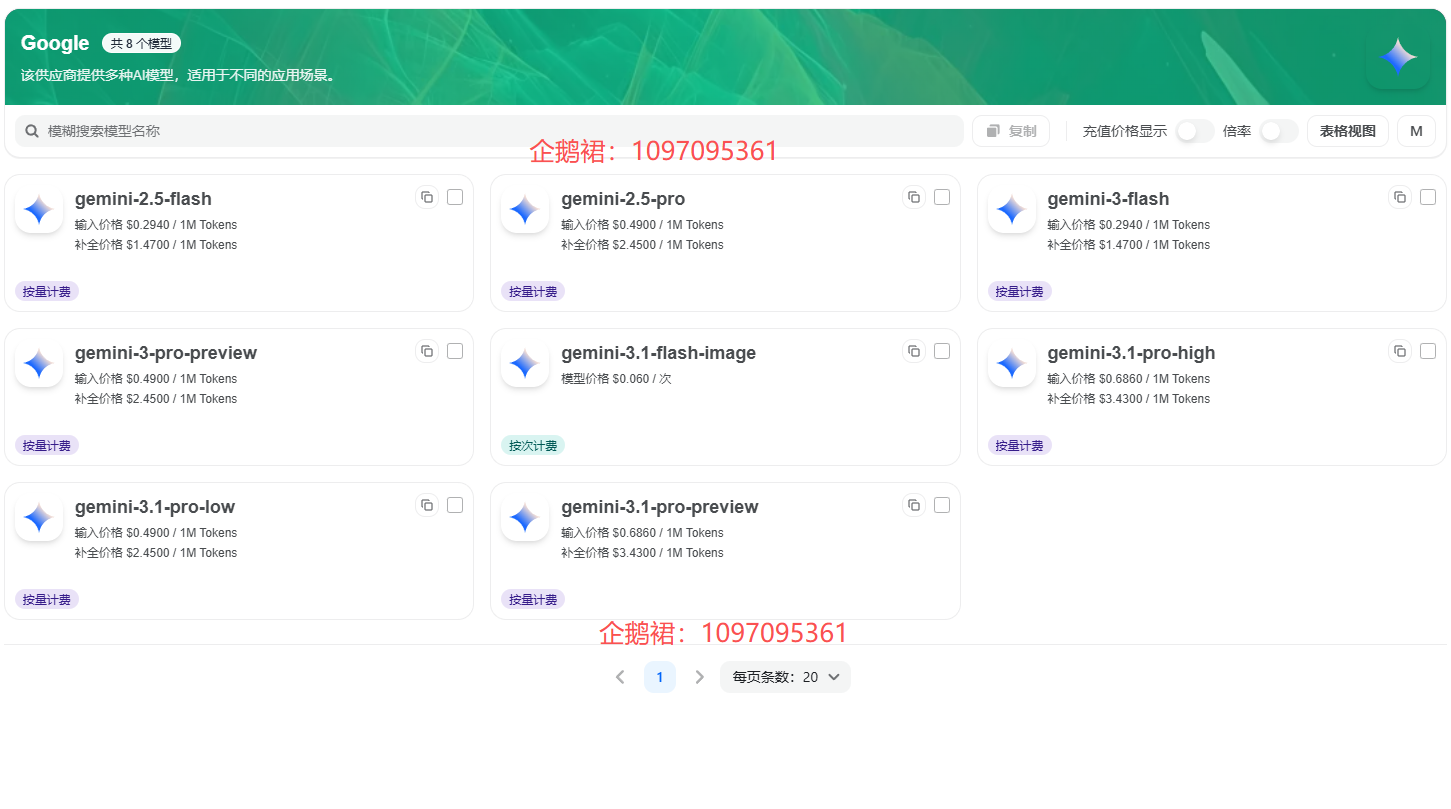1451x809 pixels.
Task: Click 按量计费 tag on gemini-3.1-pro-preview card
Action: [x=533, y=599]
